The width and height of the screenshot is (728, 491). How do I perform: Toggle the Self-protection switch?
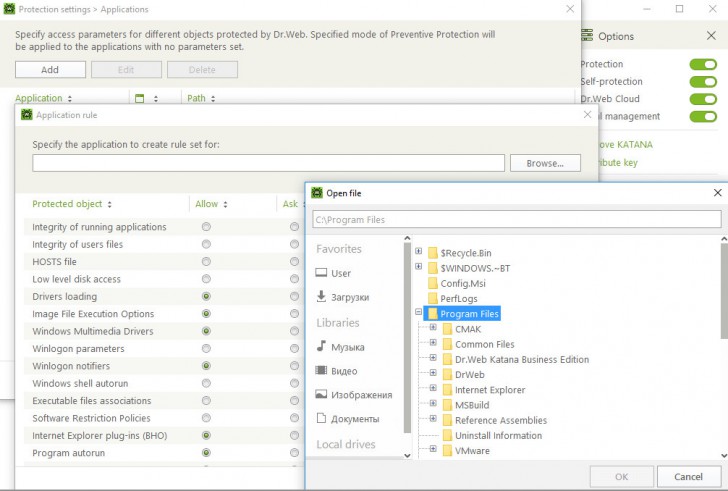(x=702, y=82)
